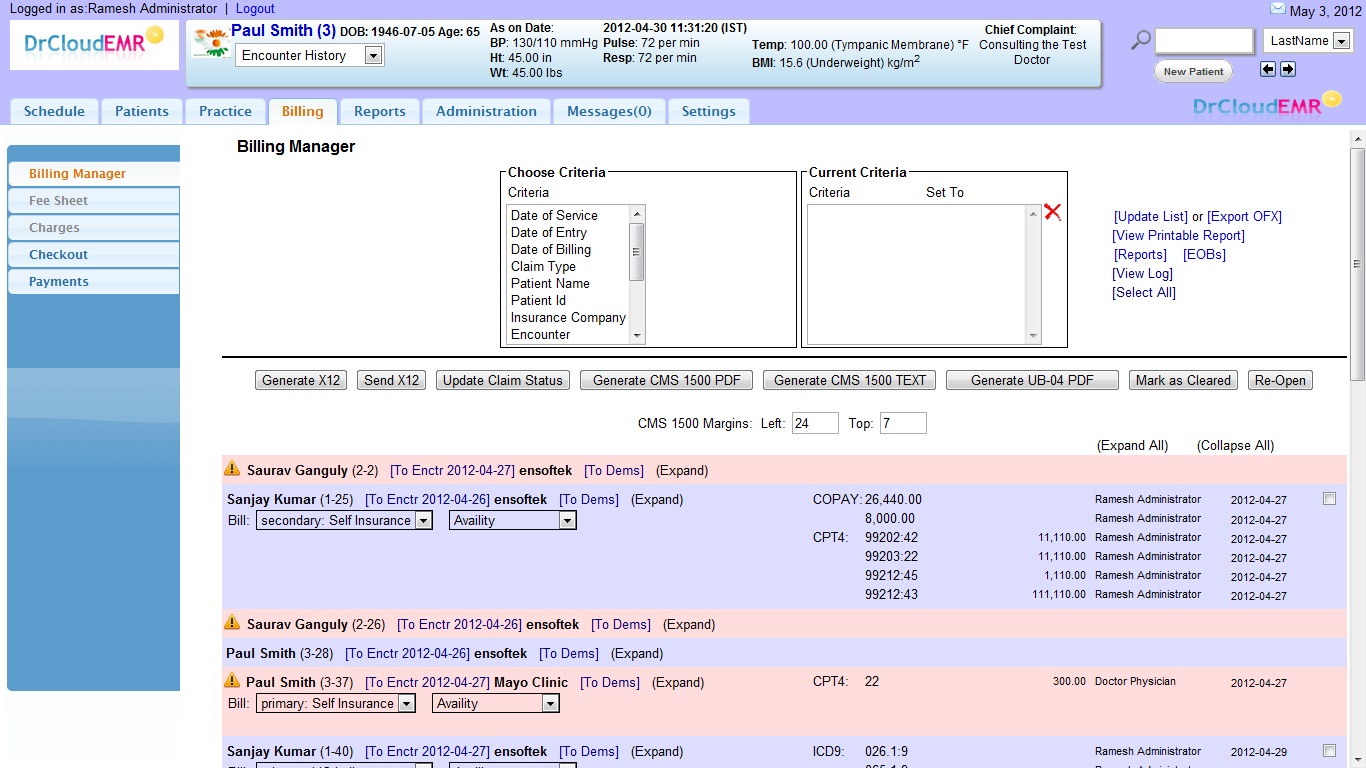Expand the Paul Smith (3-28) encounter

pyautogui.click(x=637, y=653)
